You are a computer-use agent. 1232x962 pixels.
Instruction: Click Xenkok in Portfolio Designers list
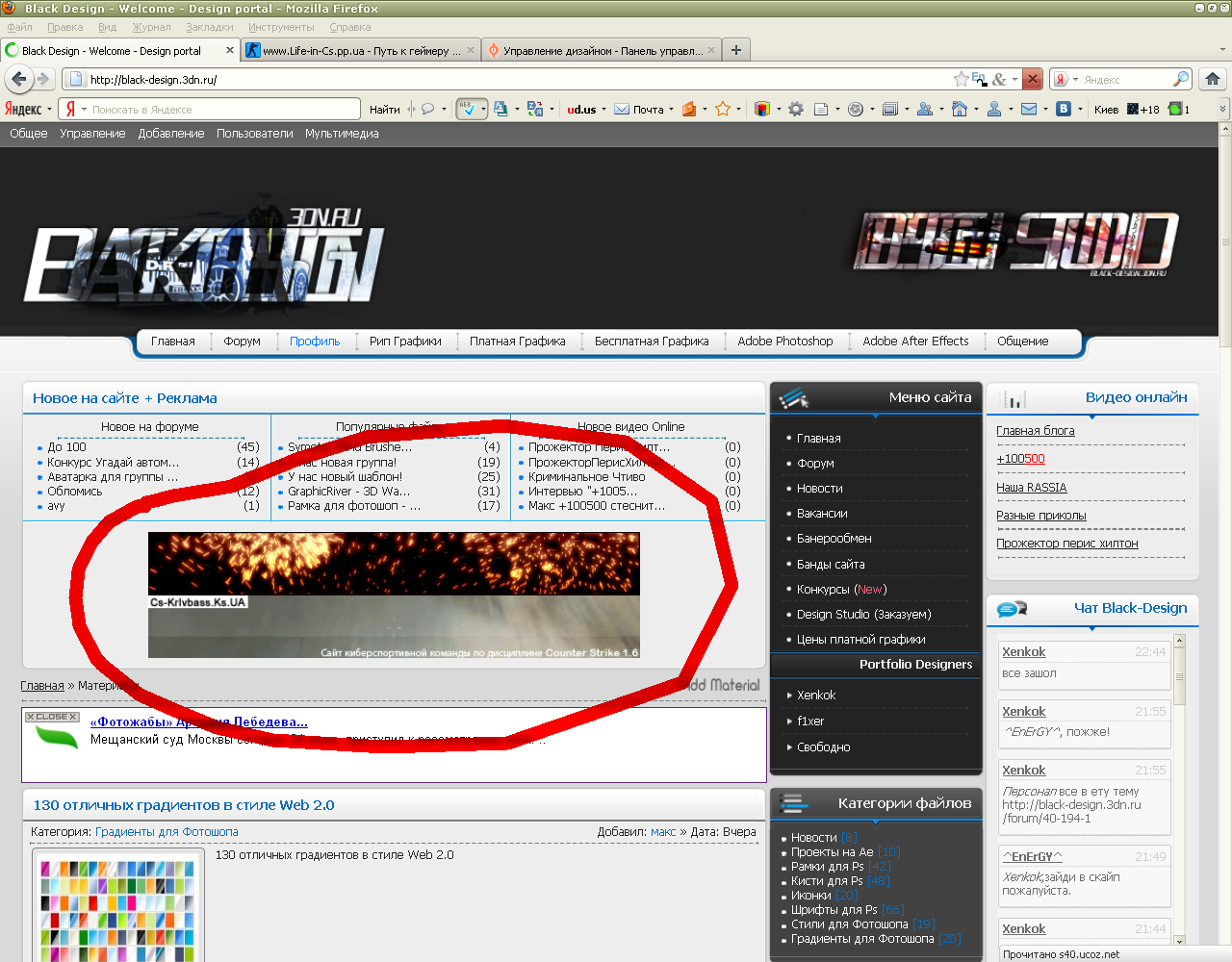[x=816, y=695]
